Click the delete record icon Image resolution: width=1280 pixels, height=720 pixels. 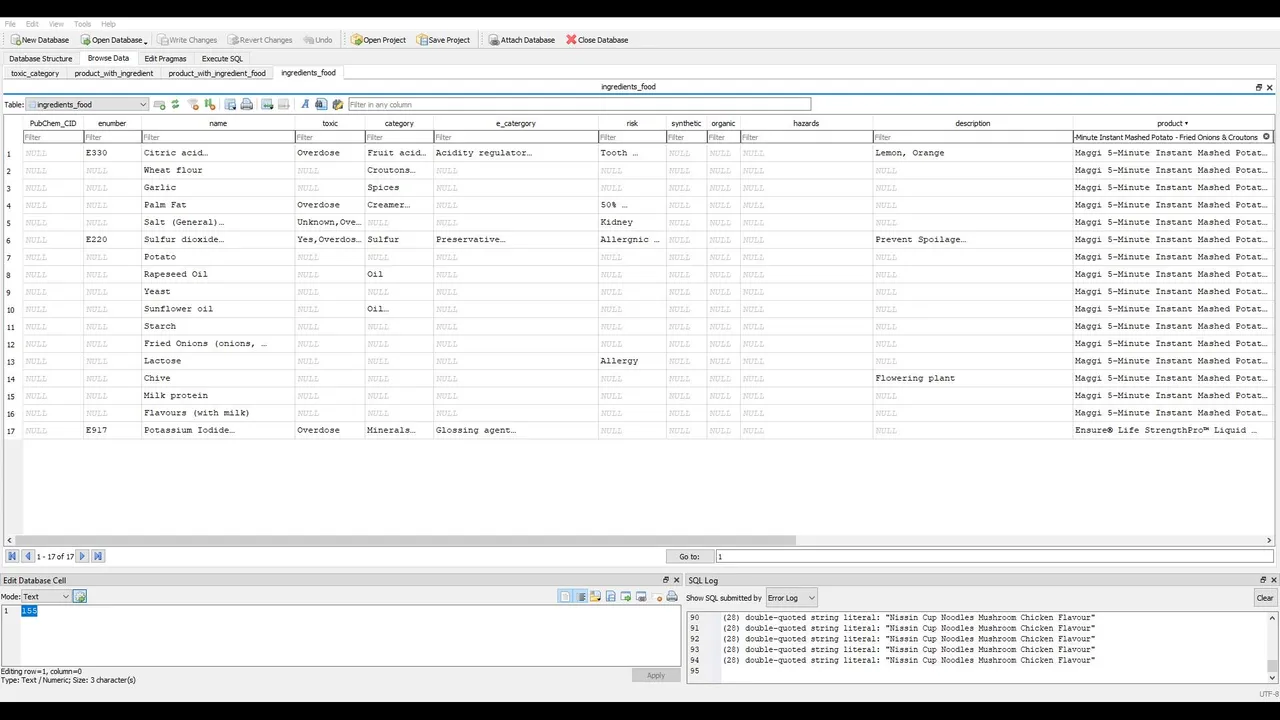[x=284, y=104]
